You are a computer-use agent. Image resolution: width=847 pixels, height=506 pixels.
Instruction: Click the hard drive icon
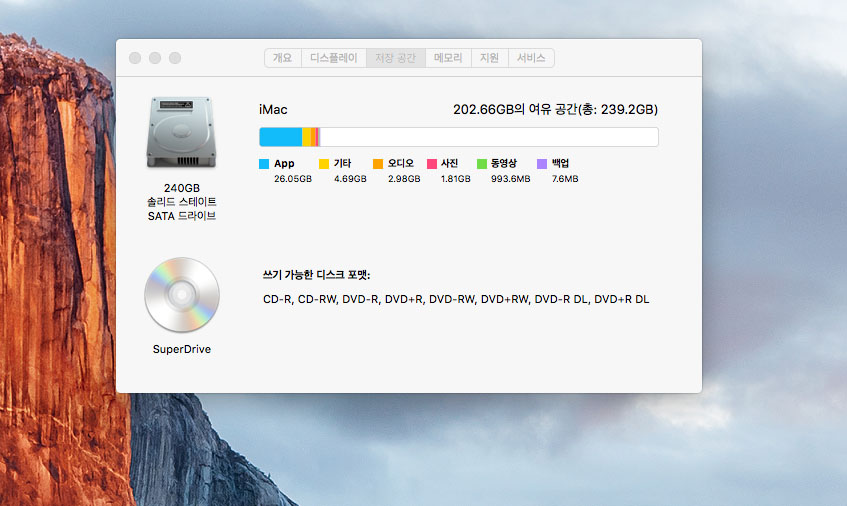[181, 133]
